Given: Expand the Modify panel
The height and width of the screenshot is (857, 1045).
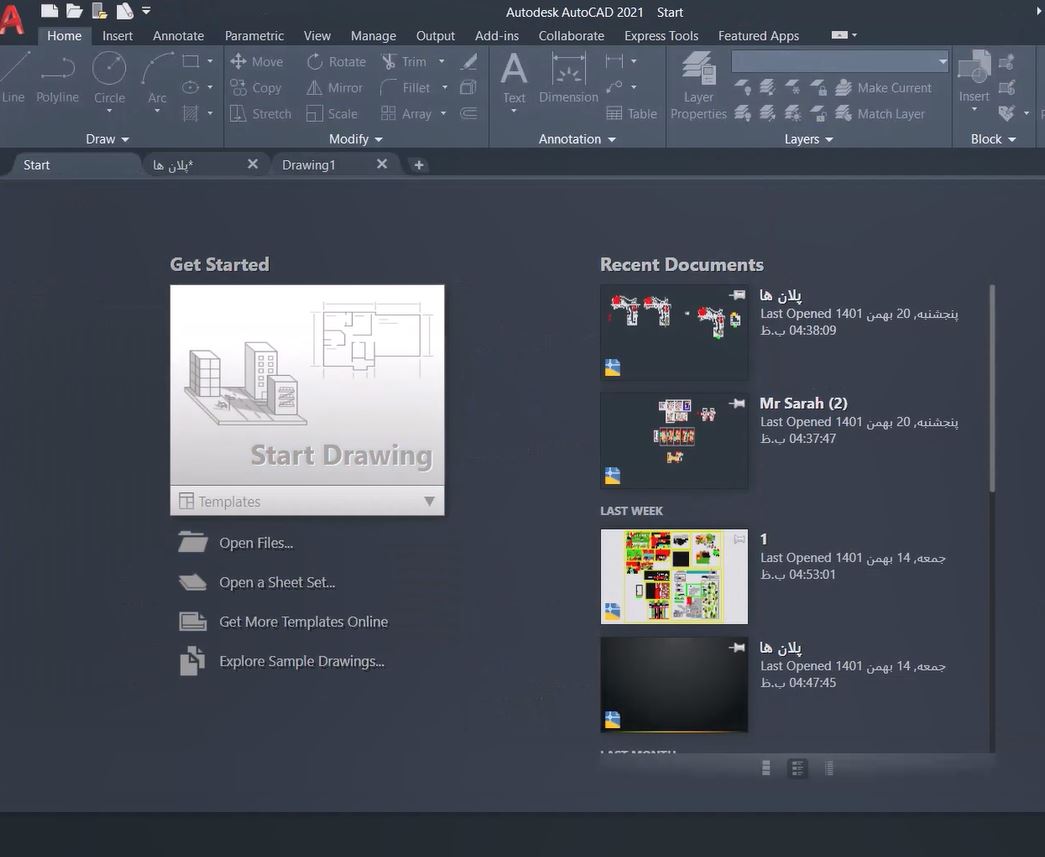Looking at the screenshot, I should tap(356, 139).
